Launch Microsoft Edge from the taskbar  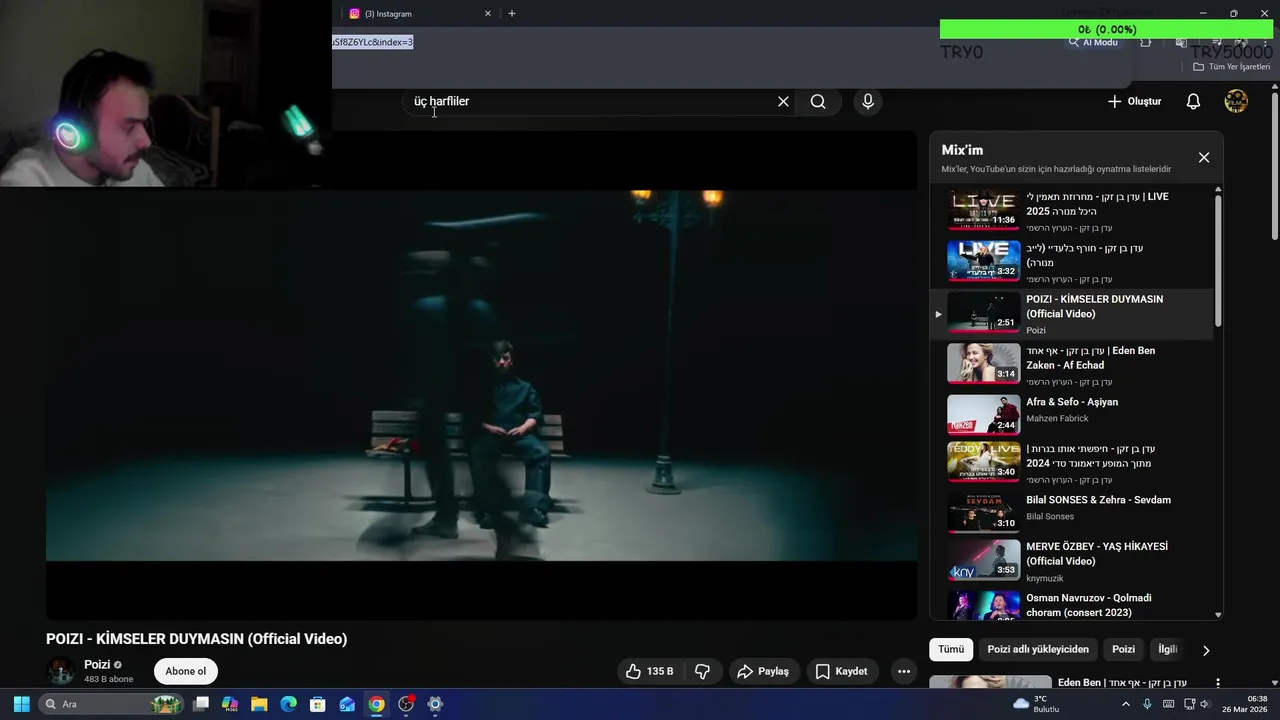(x=288, y=704)
